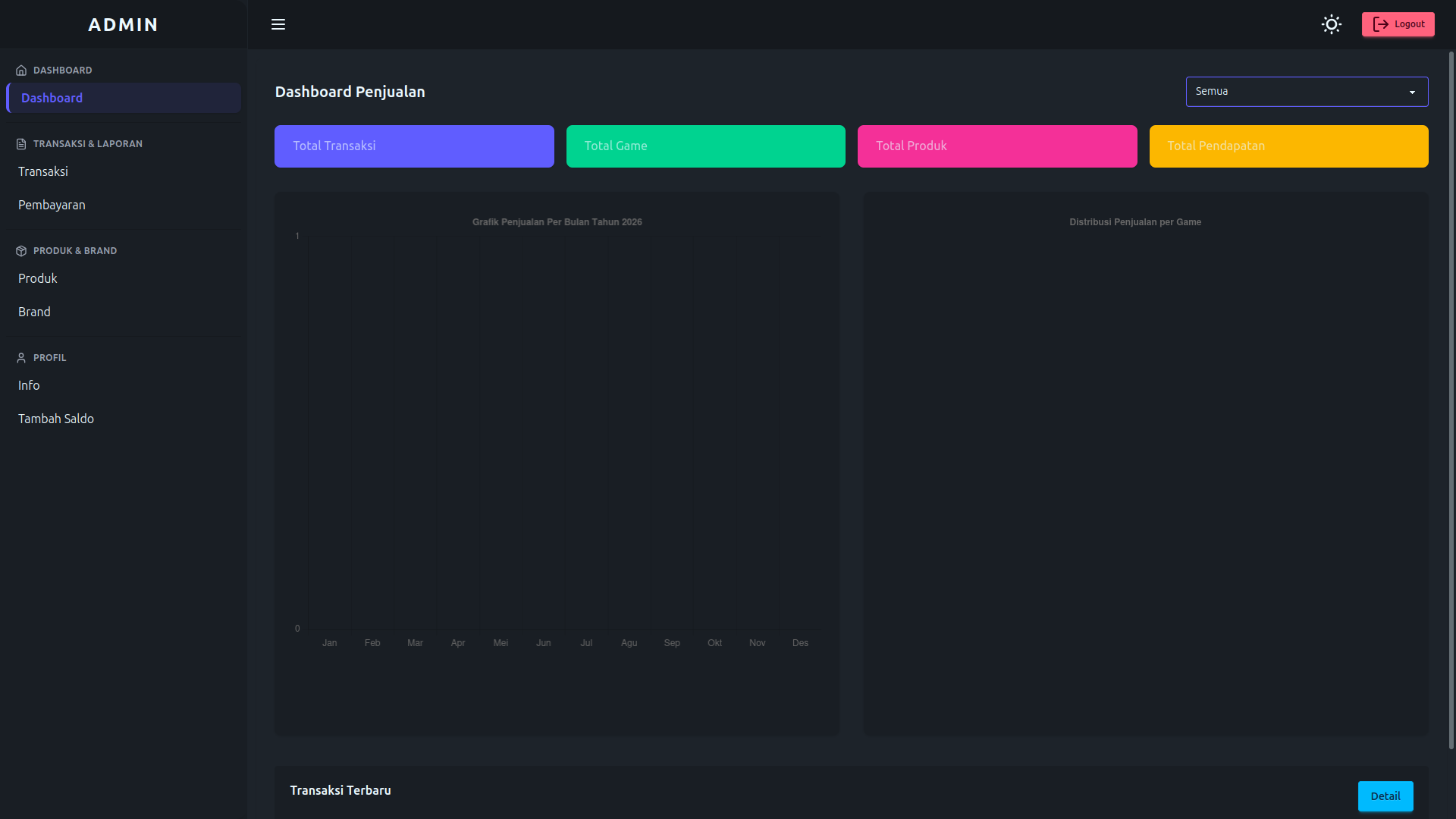Open the Tambah Saldo page
Screen dimensions: 1456x819
55,418
